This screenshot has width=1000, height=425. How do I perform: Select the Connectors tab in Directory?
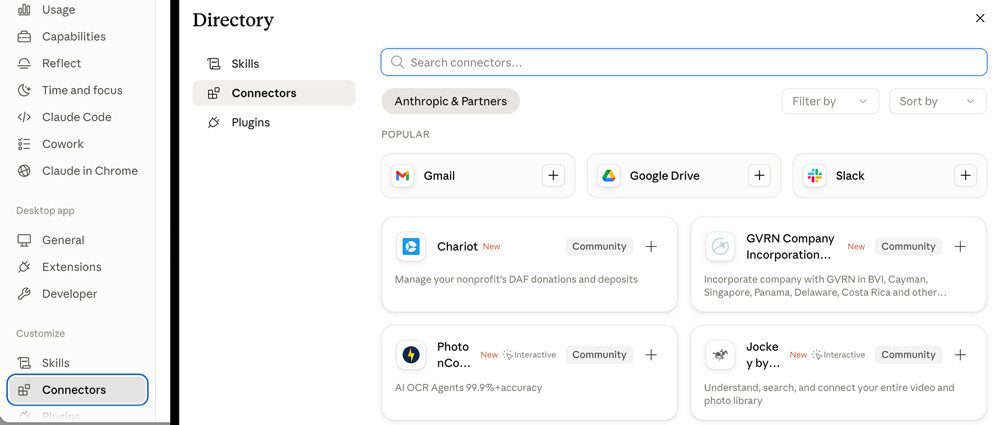274,93
